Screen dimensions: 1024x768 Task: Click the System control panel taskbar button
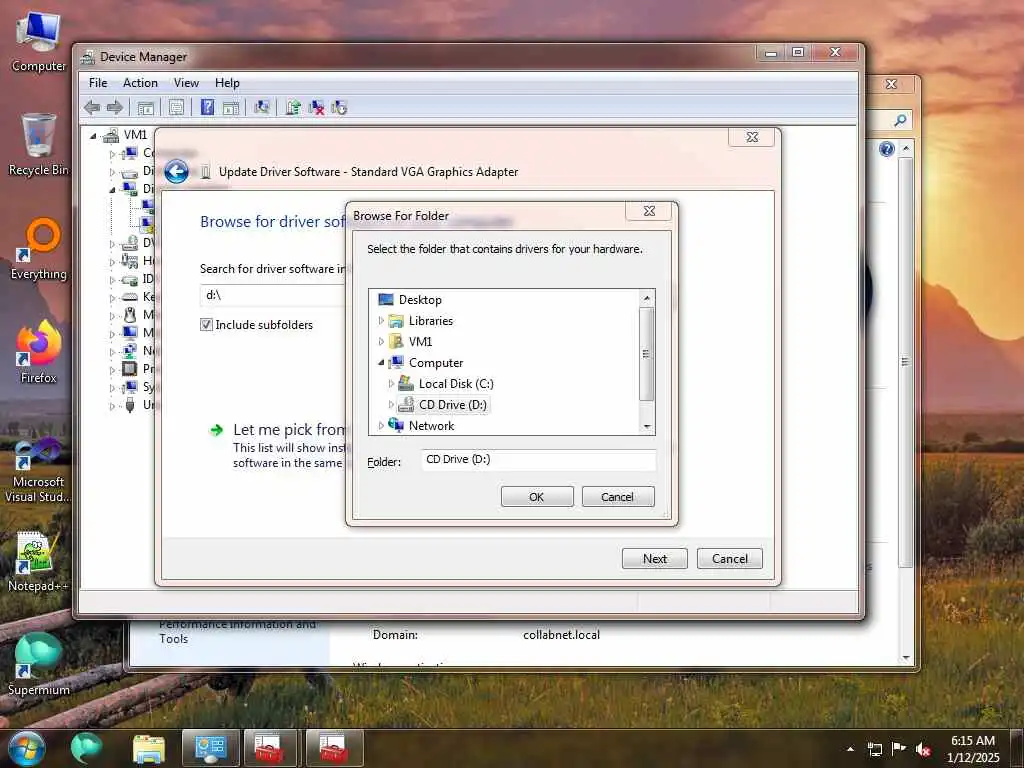(210, 748)
